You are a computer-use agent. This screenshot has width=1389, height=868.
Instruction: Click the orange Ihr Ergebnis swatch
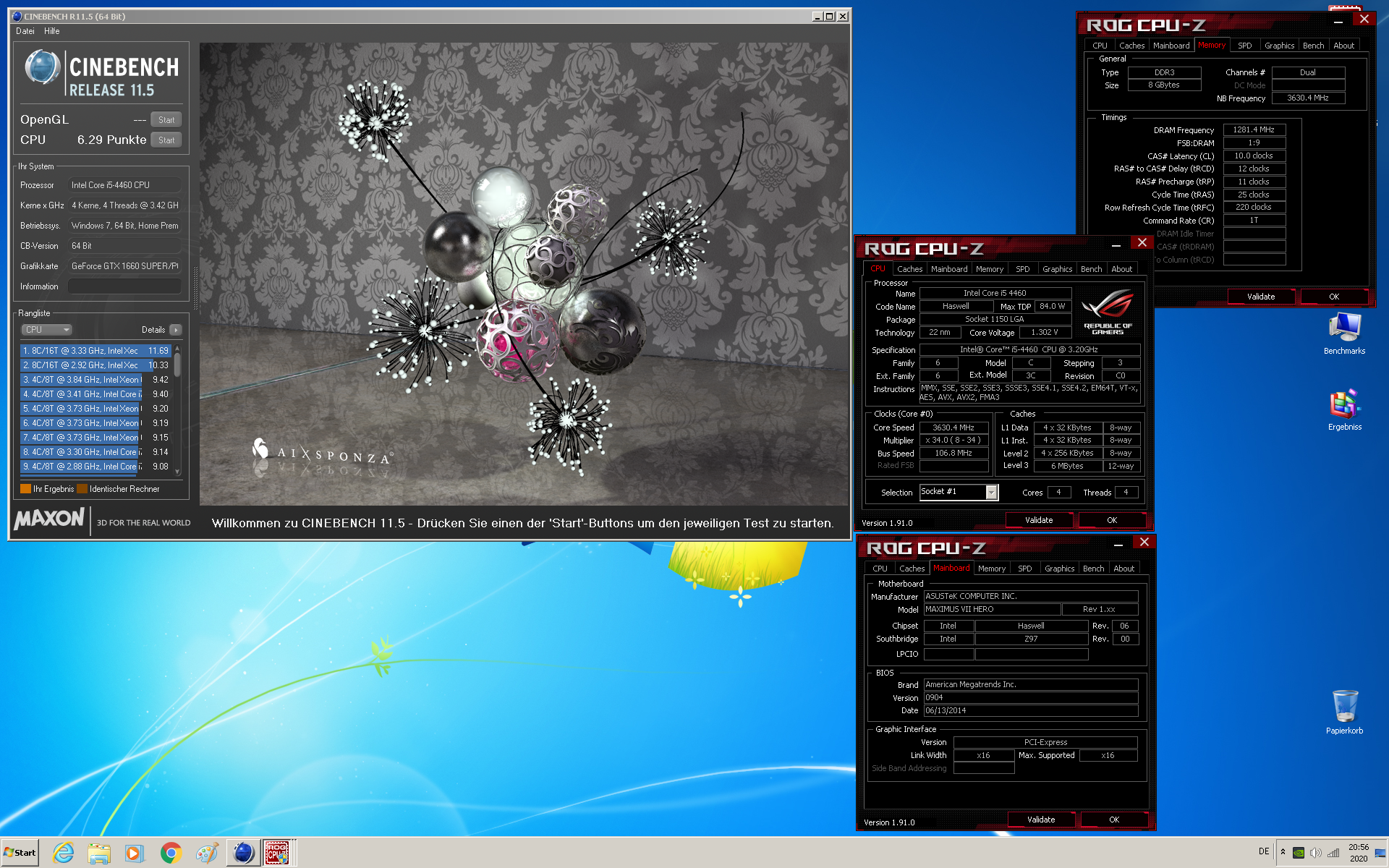point(26,489)
